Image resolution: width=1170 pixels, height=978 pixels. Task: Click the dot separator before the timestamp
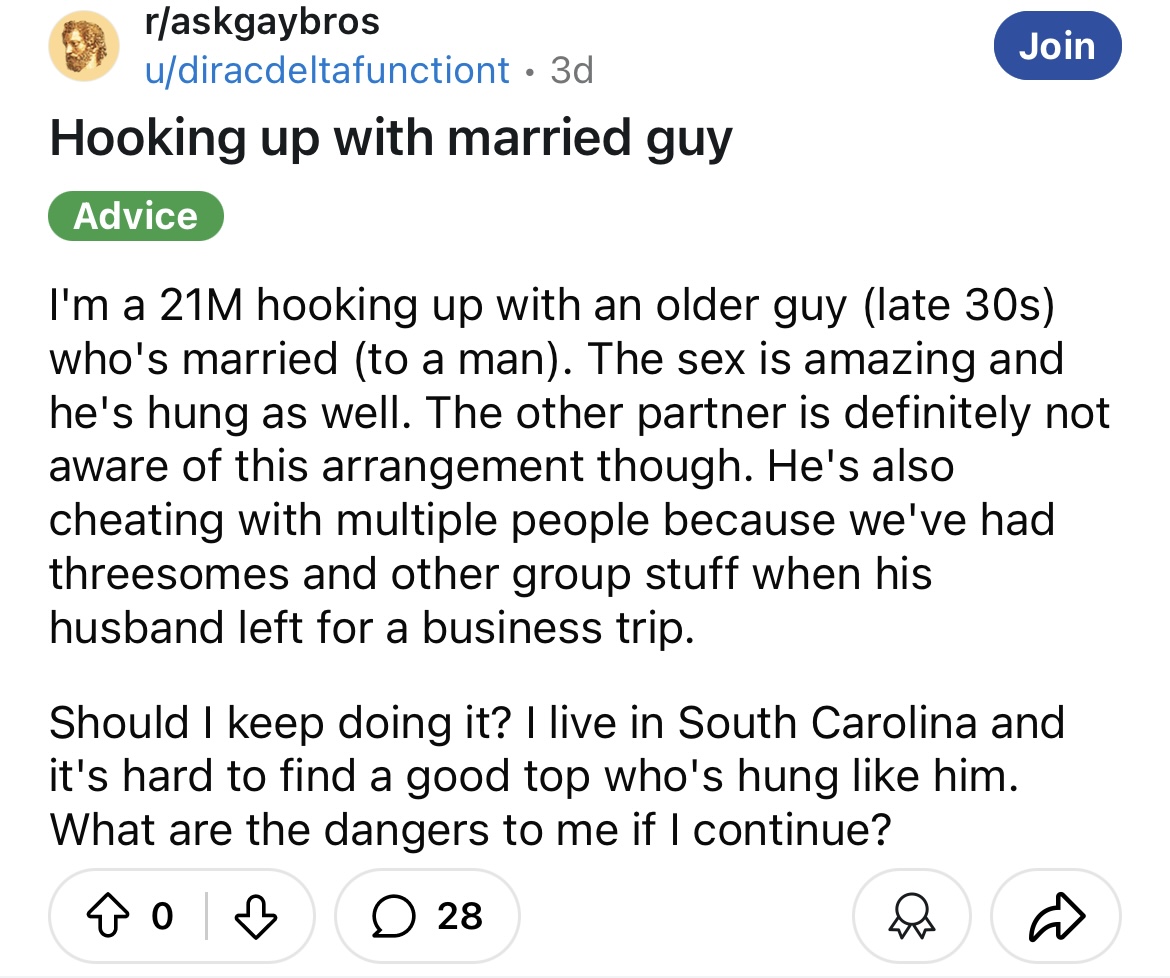click(530, 70)
